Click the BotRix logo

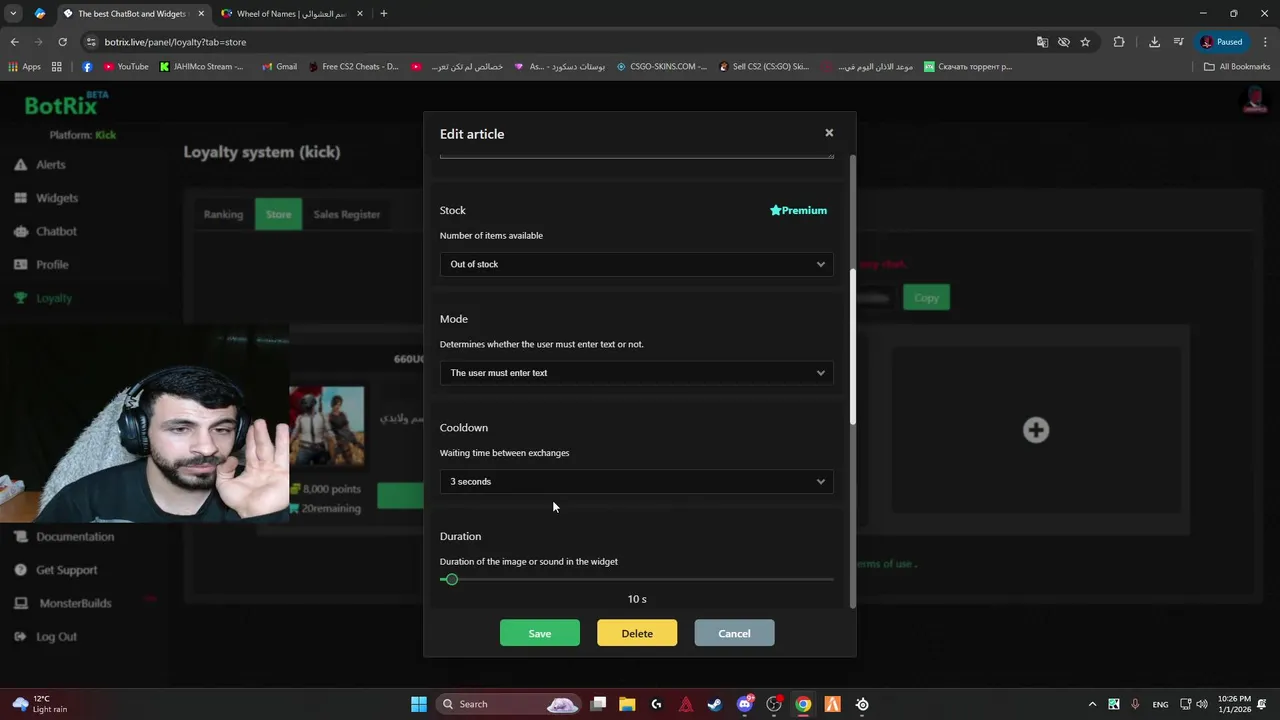[x=66, y=104]
